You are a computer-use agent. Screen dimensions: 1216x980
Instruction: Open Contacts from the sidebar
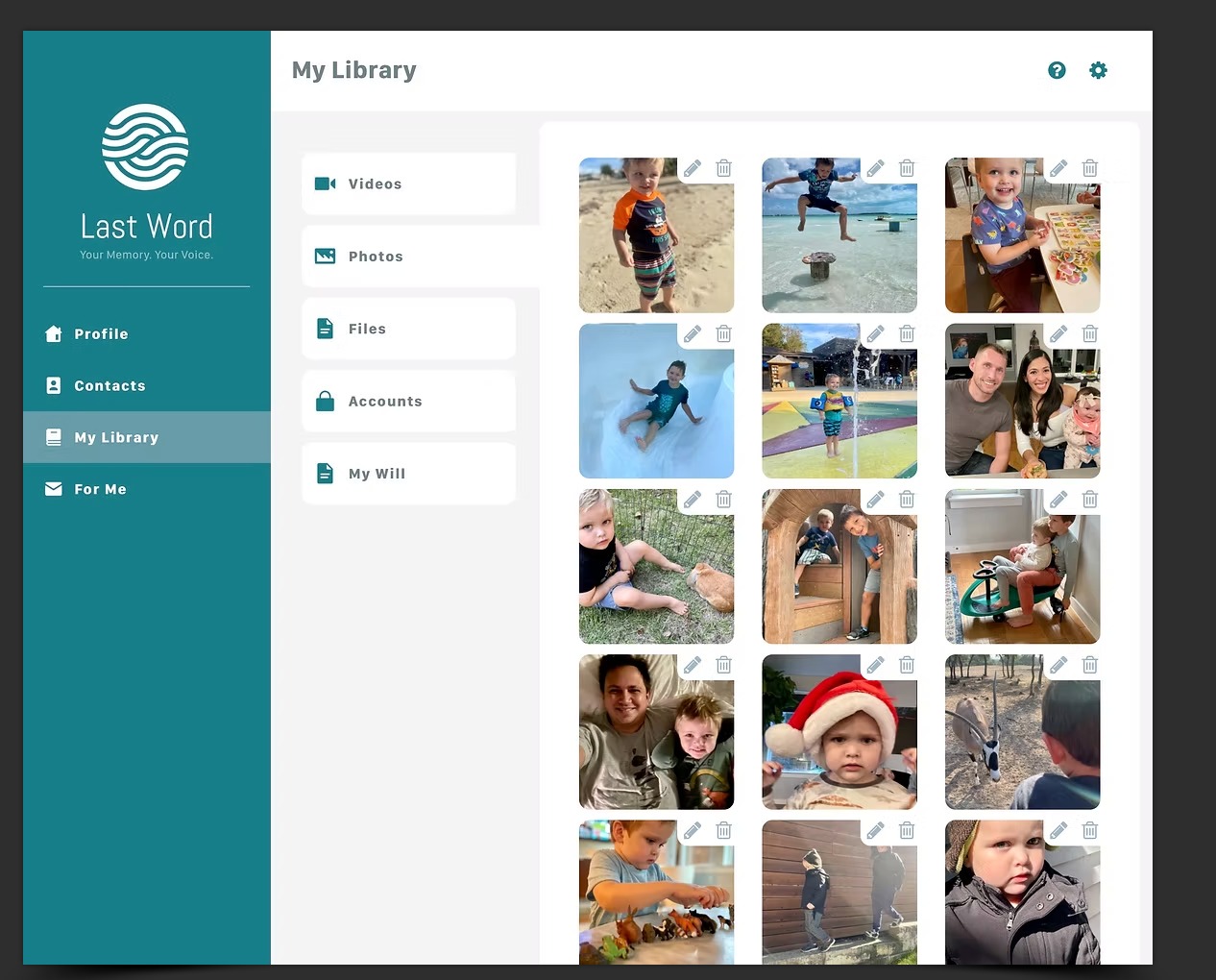109,386
